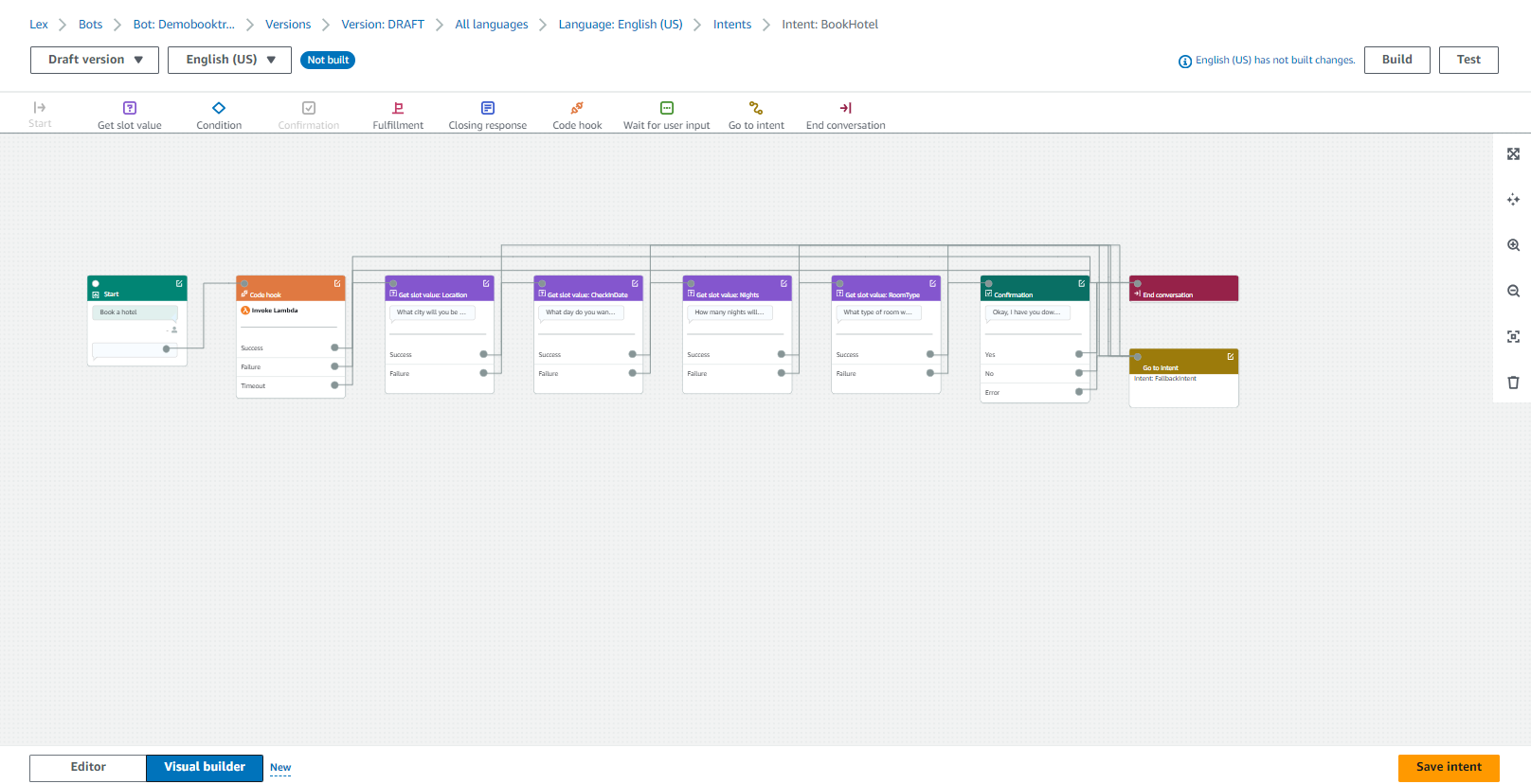1531x784 pixels.
Task: Click the disabled Confirmation block tool
Action: point(308,116)
